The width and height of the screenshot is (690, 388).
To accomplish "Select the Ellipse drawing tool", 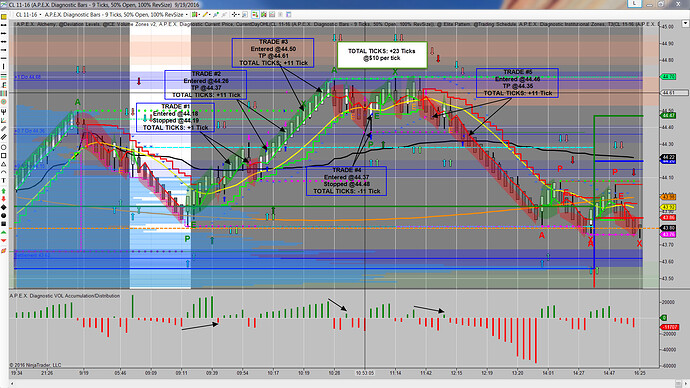I will pyautogui.click(x=4, y=147).
